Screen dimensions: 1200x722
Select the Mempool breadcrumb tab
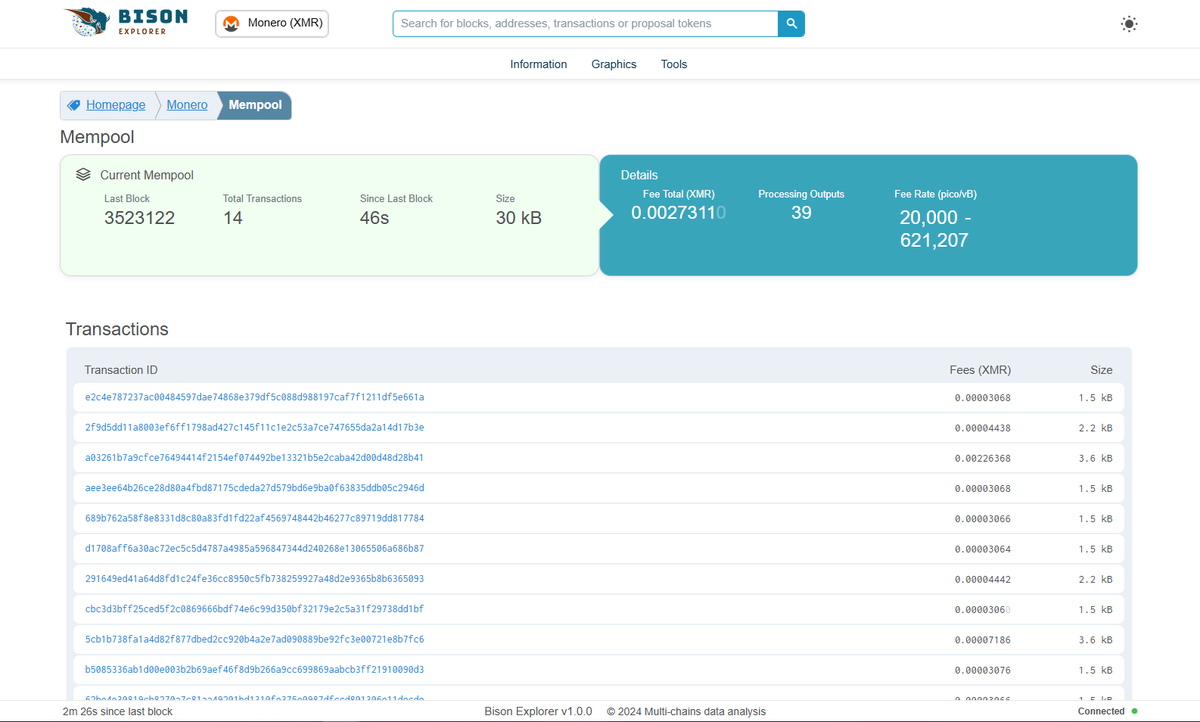(255, 105)
